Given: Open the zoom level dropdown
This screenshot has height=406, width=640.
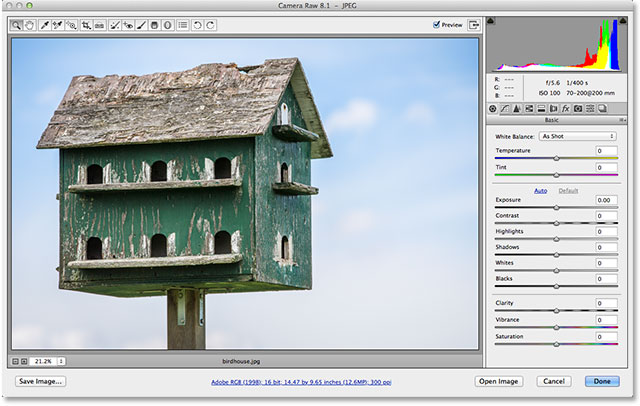Looking at the screenshot, I should pos(61,362).
